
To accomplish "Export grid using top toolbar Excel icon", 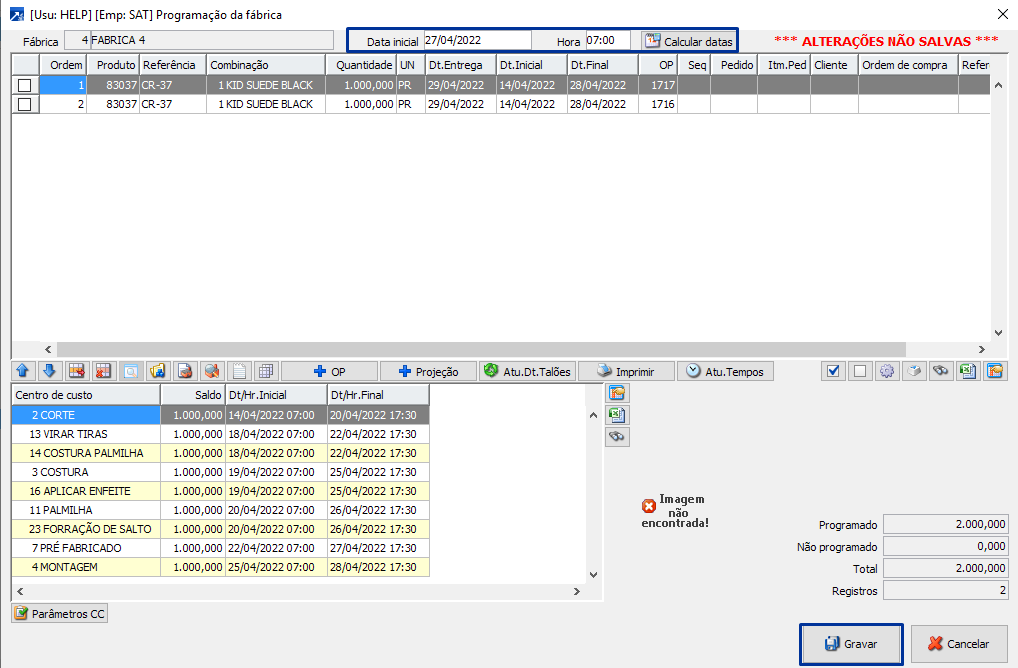I will tap(967, 371).
